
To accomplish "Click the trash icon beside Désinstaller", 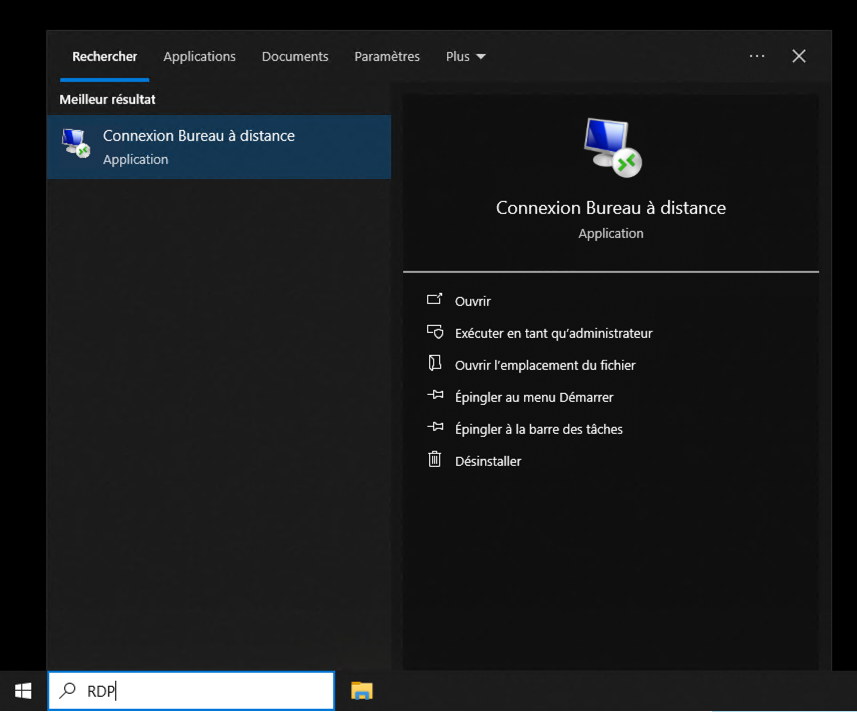I will (435, 459).
